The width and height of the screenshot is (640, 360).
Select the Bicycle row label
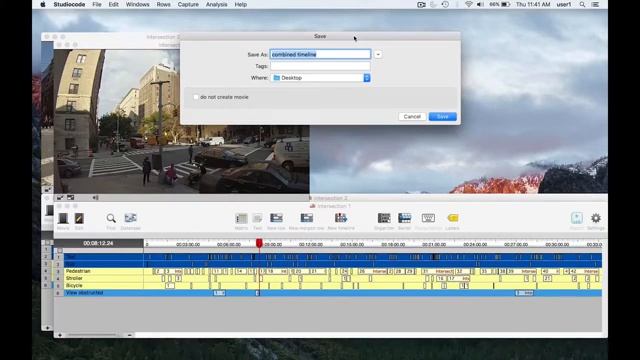(x=74, y=285)
